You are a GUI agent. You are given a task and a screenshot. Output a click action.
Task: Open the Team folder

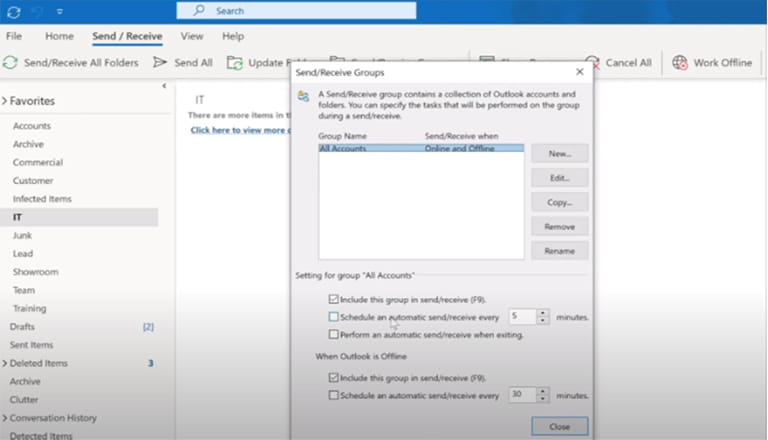(24, 290)
